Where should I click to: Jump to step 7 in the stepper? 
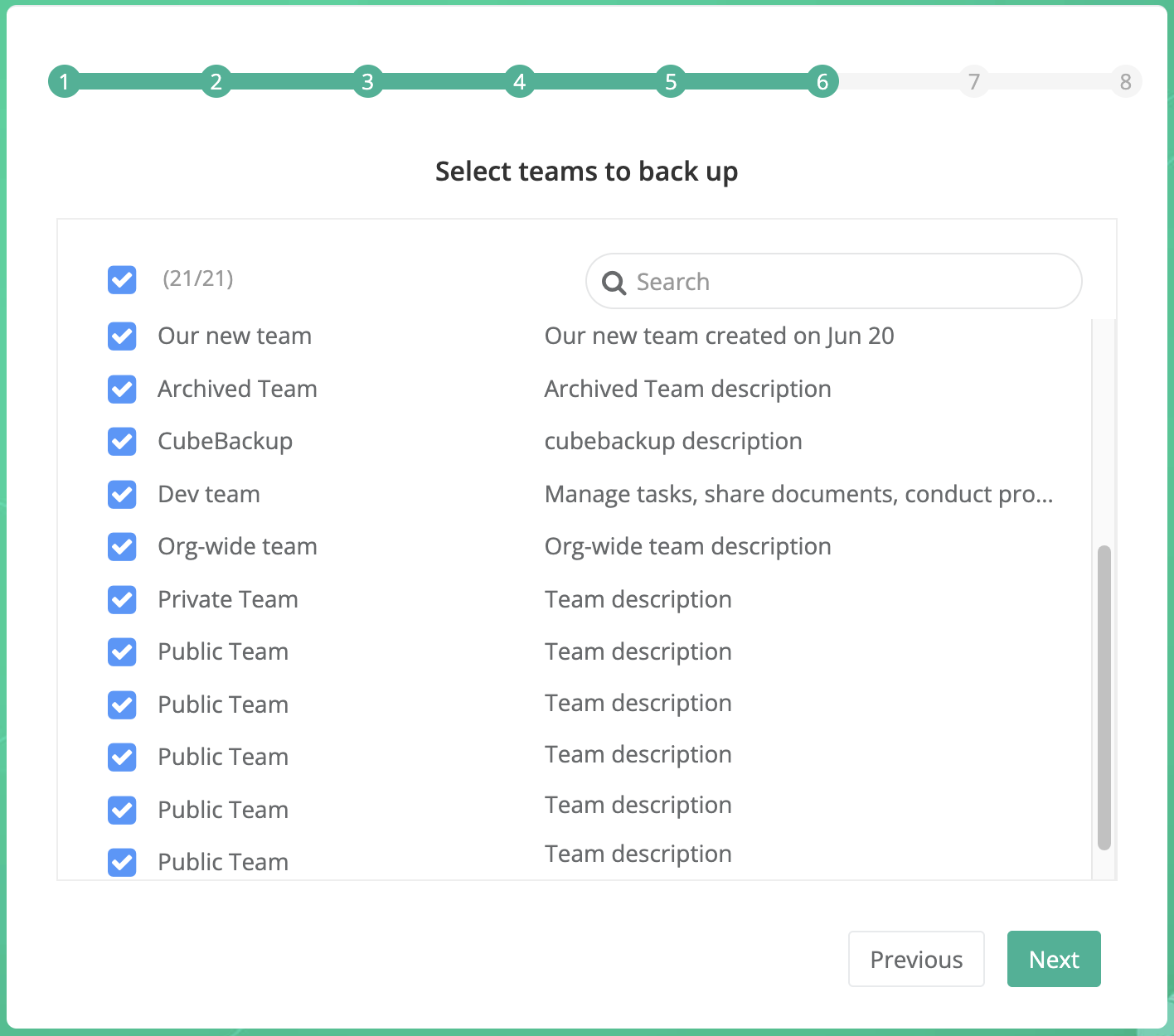tap(973, 81)
